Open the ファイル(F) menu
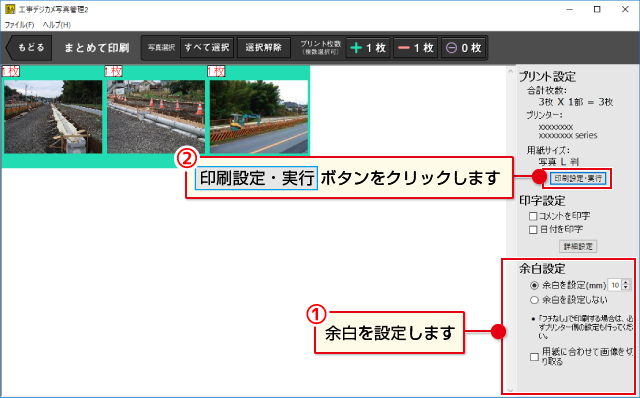Screen dimensions: 640x398 click(19, 25)
